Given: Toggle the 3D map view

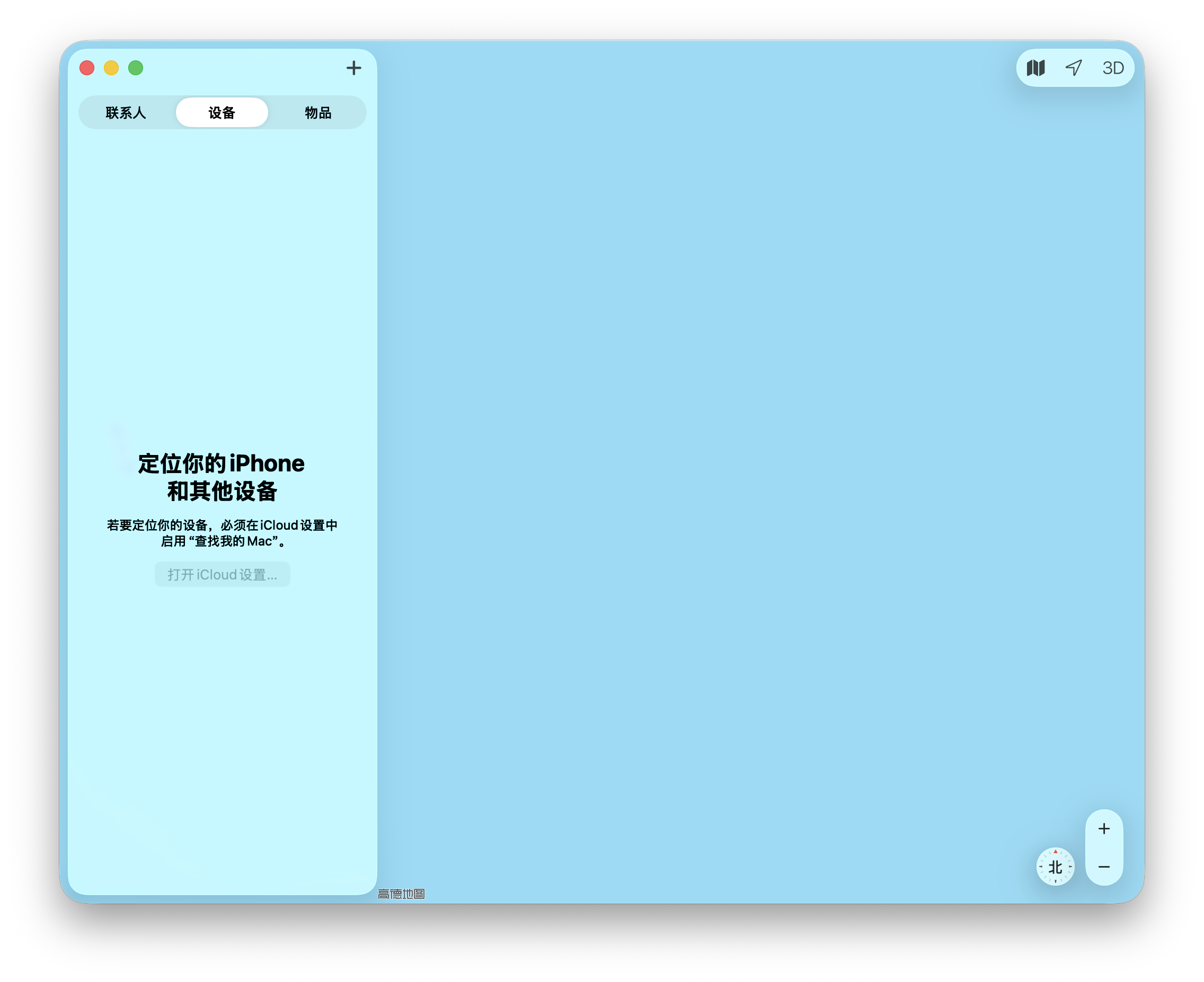Looking at the screenshot, I should (1112, 68).
